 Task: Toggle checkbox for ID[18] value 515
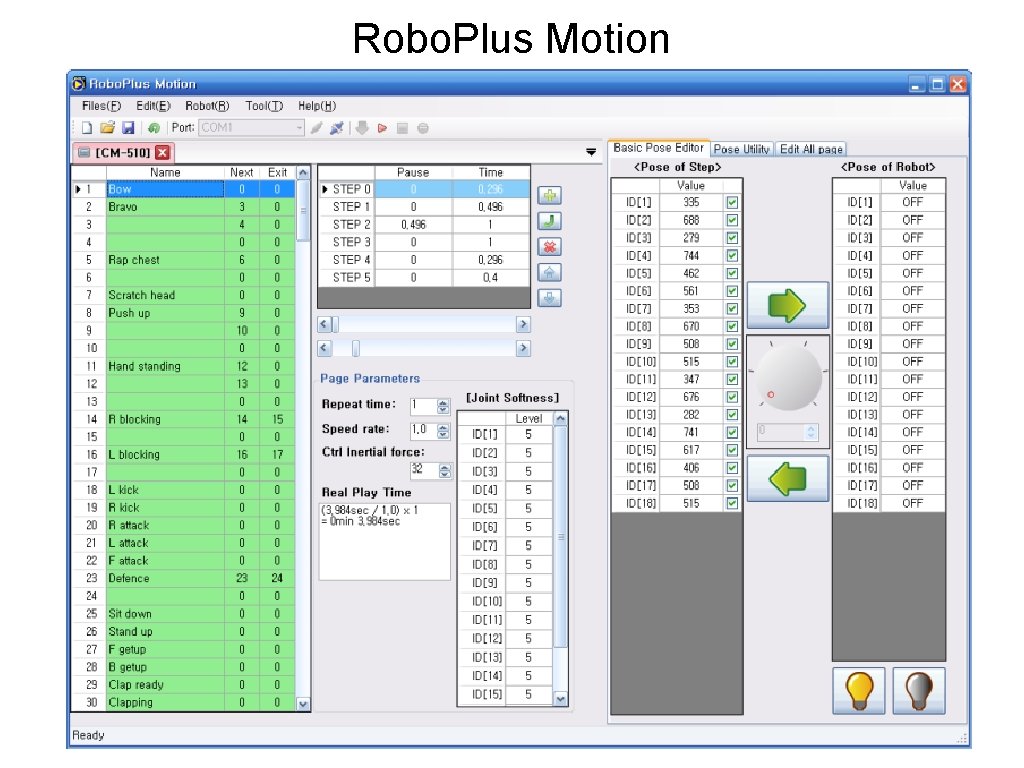732,503
